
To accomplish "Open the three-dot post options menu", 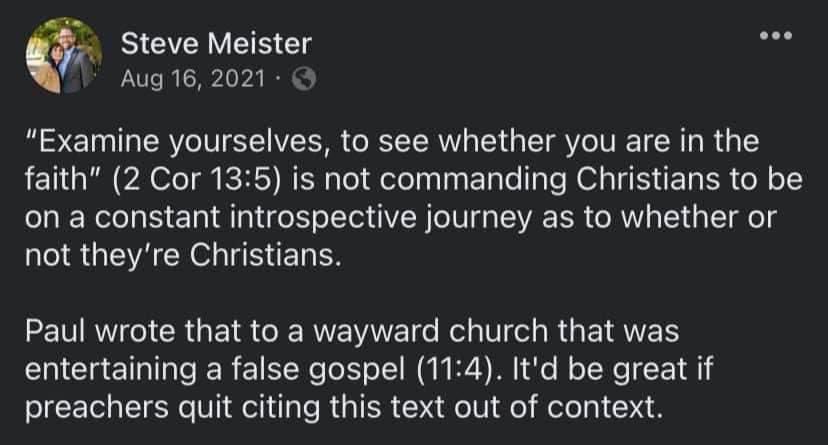I will click(x=776, y=36).
